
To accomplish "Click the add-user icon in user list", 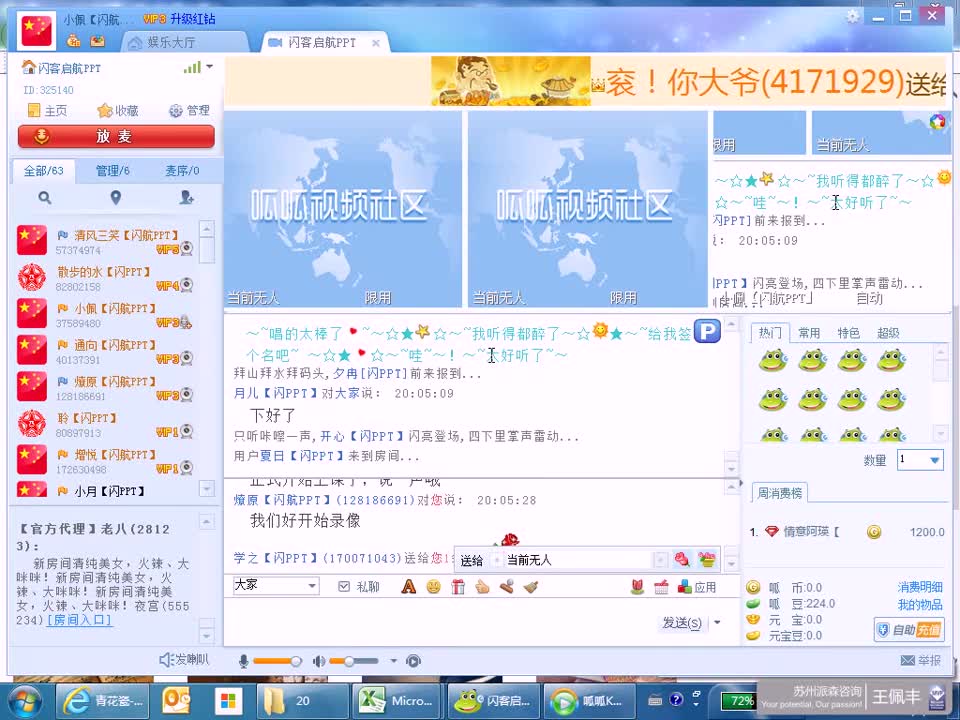I will click(187, 198).
